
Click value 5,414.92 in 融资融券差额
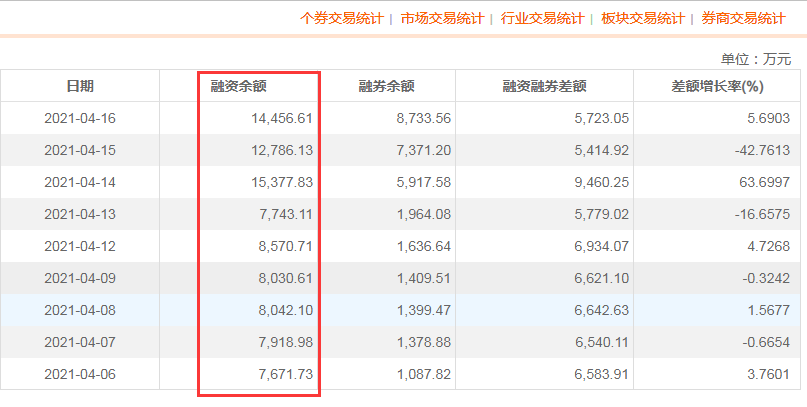pyautogui.click(x=602, y=150)
